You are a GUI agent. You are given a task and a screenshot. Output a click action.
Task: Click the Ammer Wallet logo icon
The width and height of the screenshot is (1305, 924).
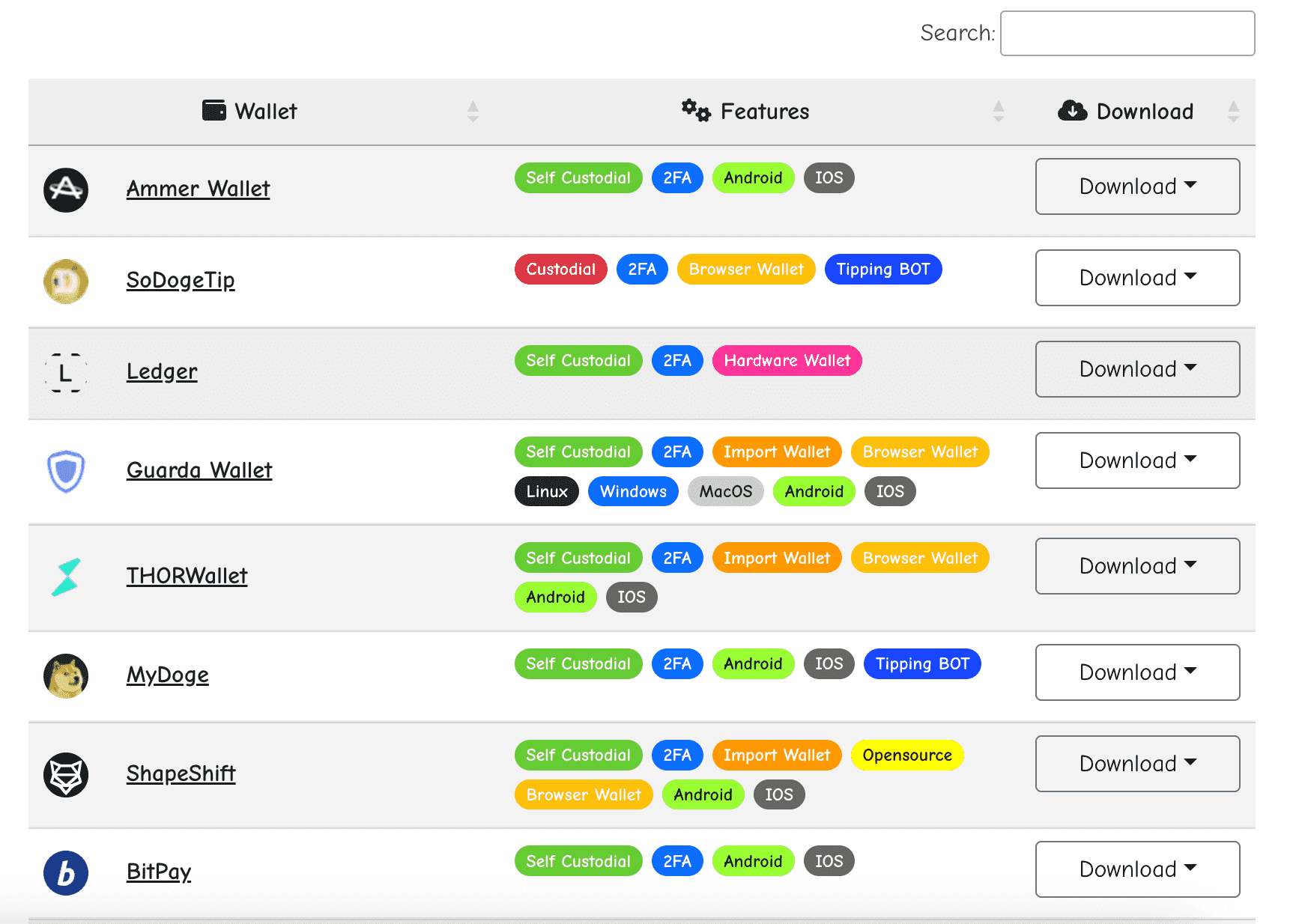(x=66, y=190)
